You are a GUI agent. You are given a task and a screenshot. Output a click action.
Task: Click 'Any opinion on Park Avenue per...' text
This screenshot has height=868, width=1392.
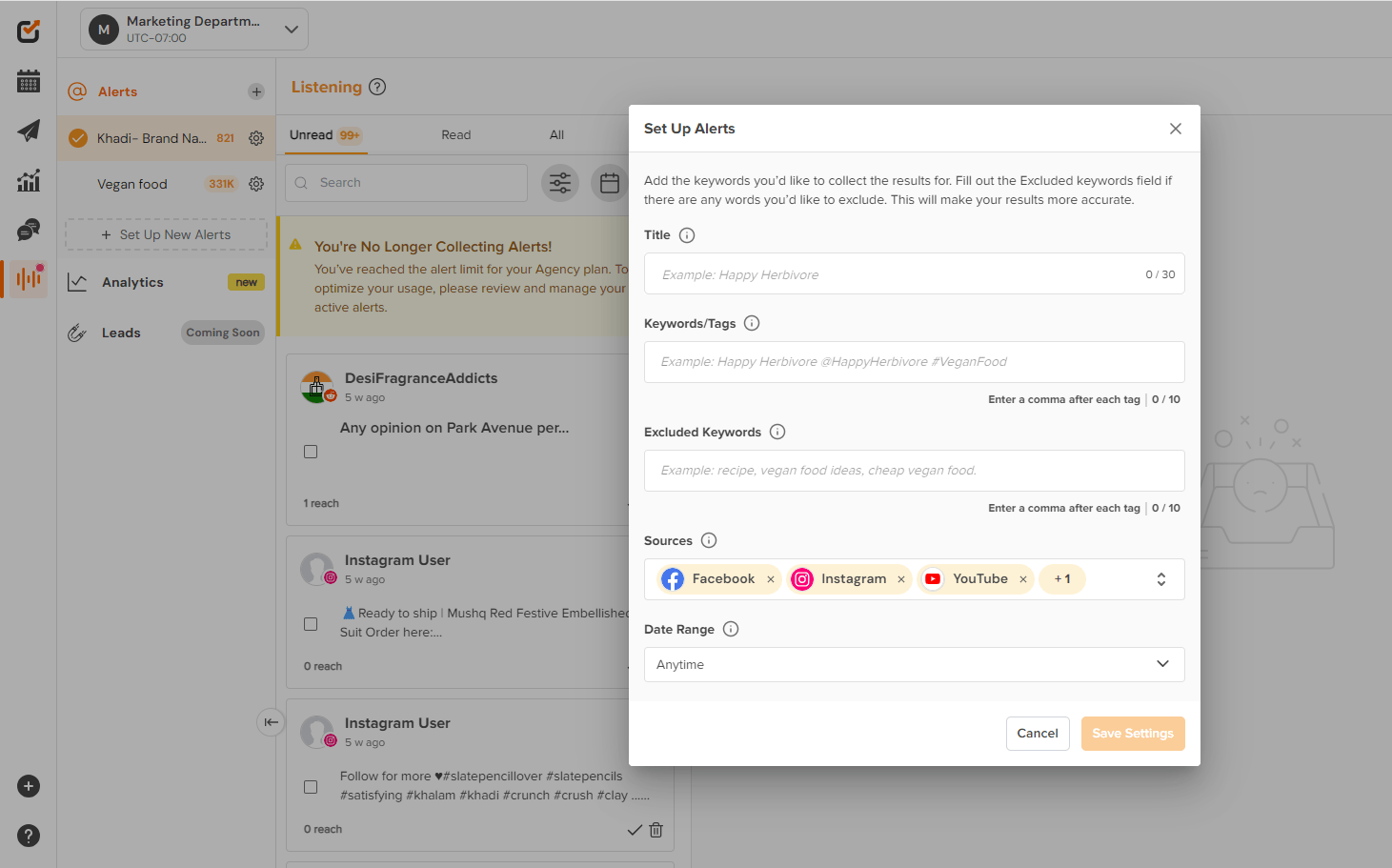coord(454,428)
